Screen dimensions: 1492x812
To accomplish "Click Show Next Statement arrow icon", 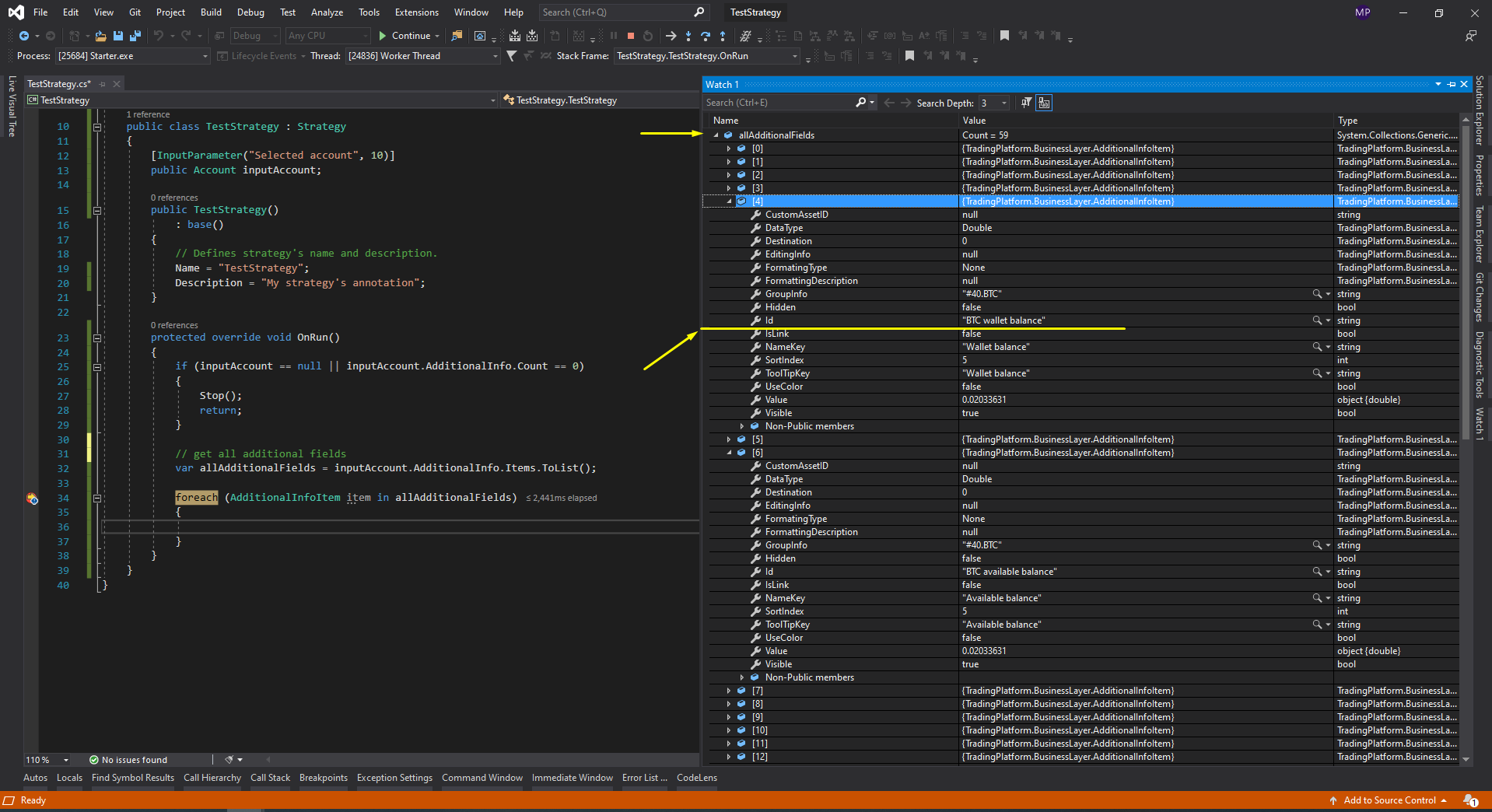I will [x=671, y=36].
